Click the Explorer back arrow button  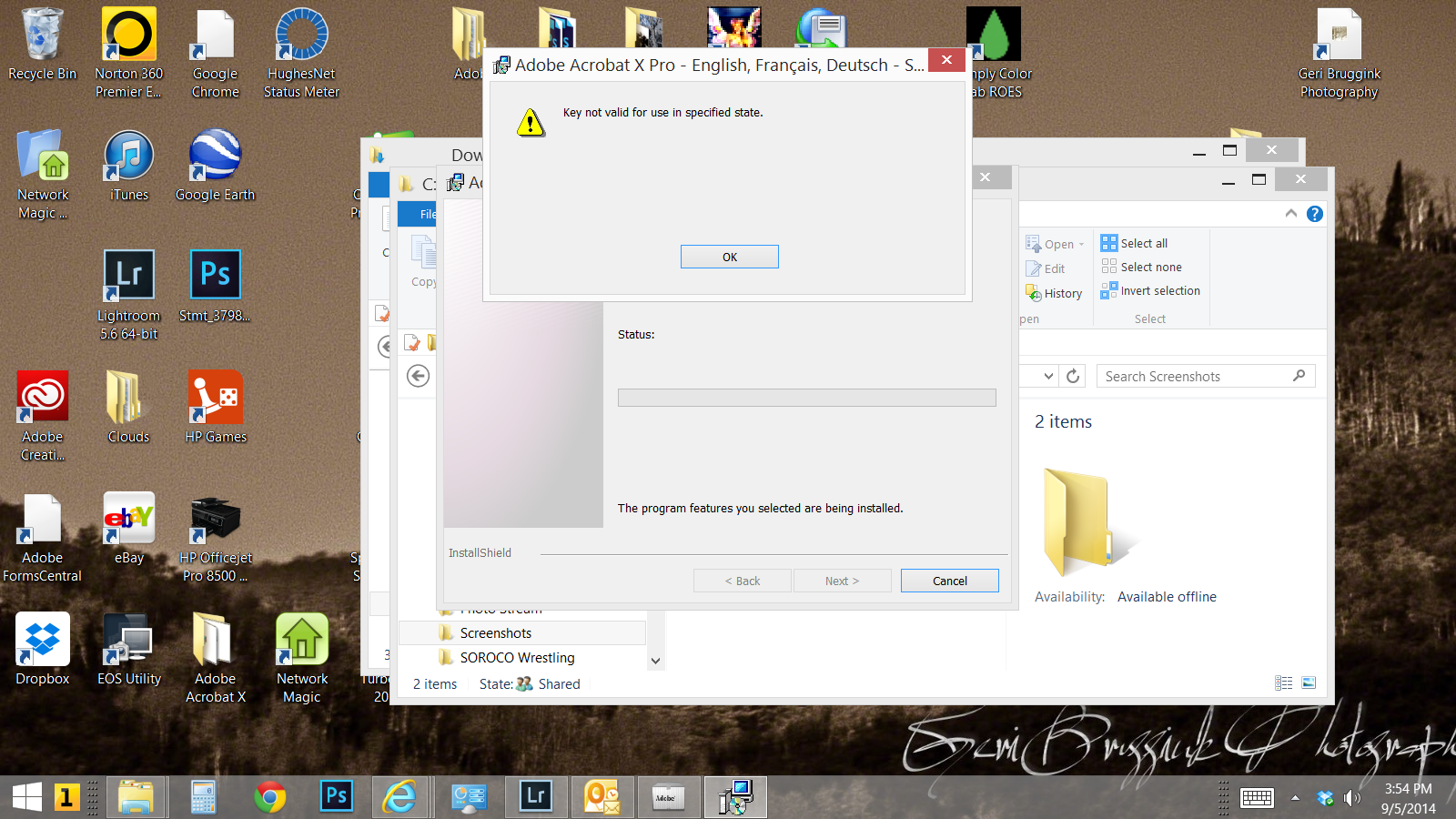click(x=418, y=376)
